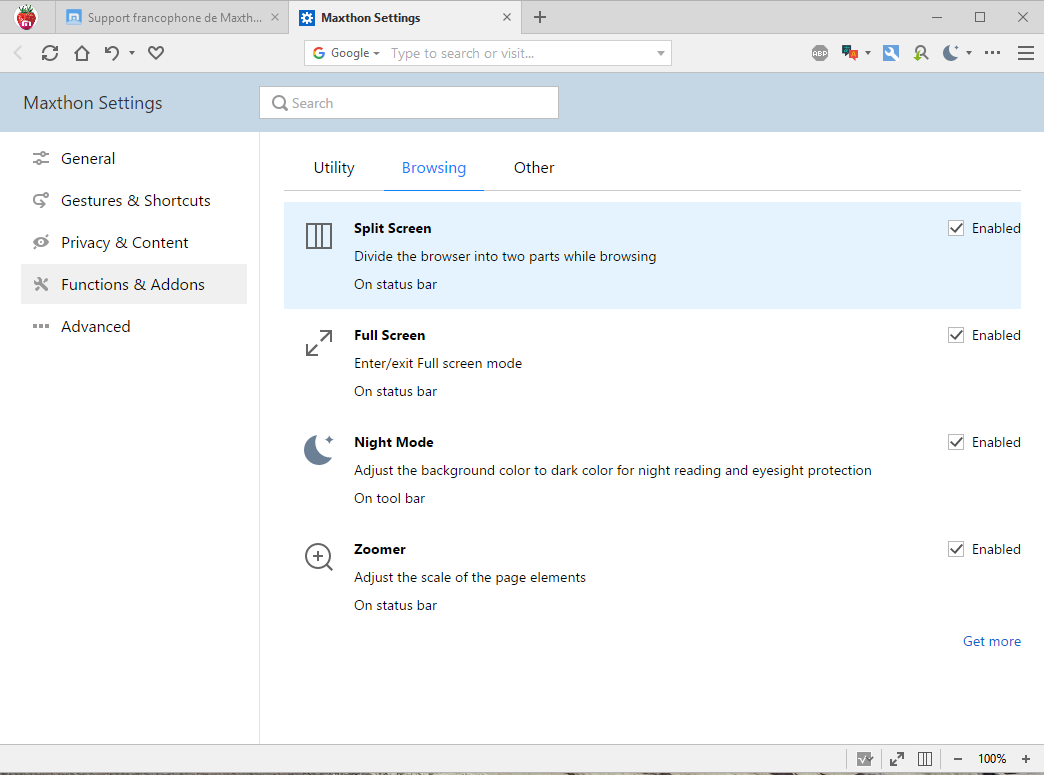Open Advanced settings section
The width and height of the screenshot is (1044, 775).
point(134,326)
